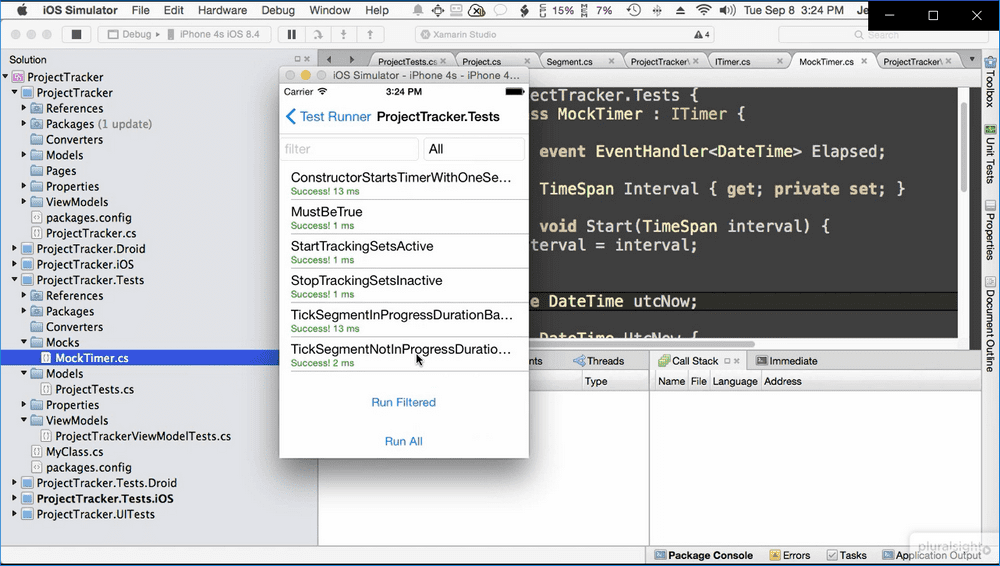The height and width of the screenshot is (566, 1000).
Task: Open the Application Output pad
Action: (931, 555)
